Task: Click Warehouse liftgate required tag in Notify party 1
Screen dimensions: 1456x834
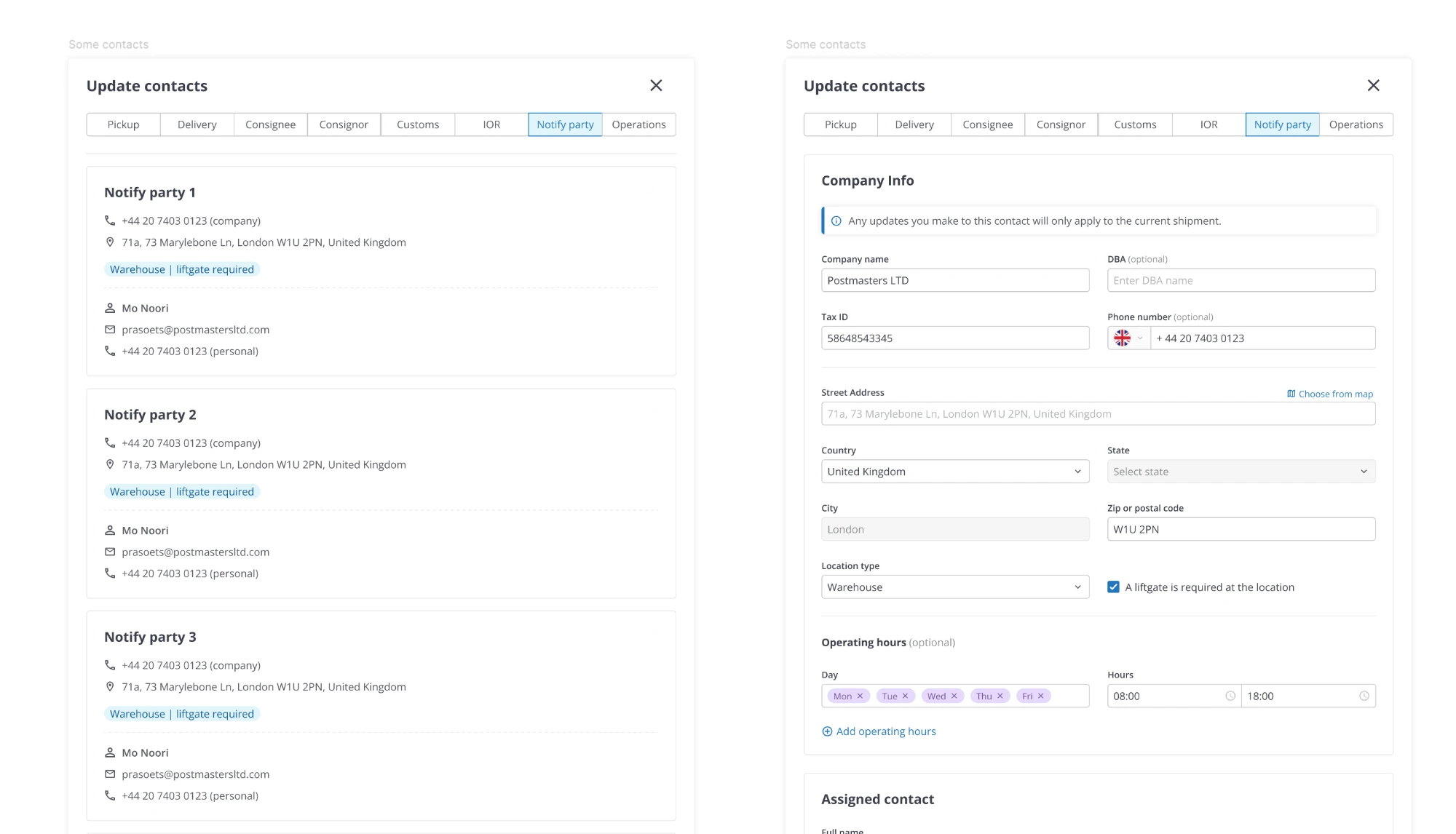Action: 182,269
